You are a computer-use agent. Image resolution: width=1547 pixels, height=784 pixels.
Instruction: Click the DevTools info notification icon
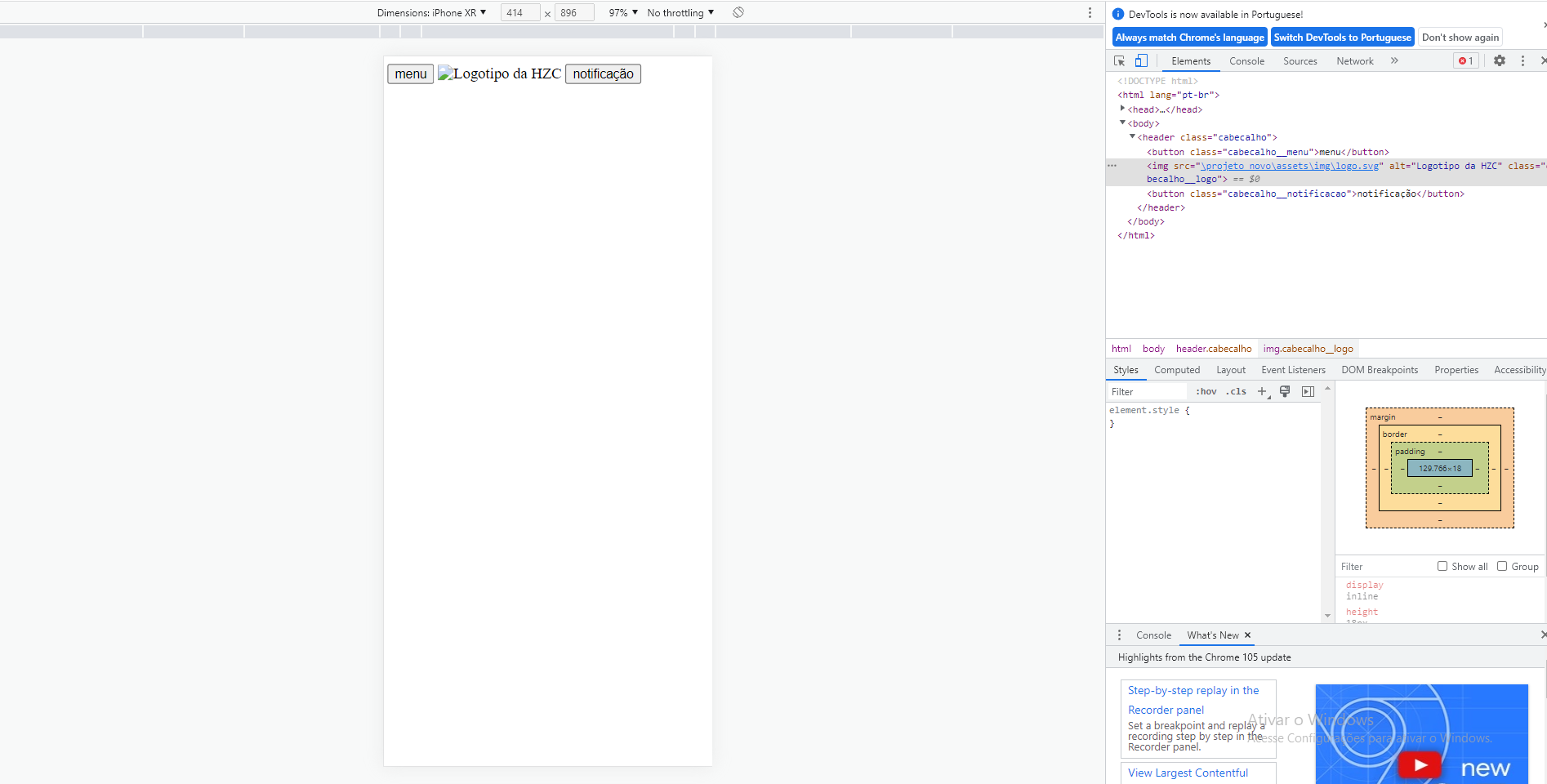pos(1118,15)
